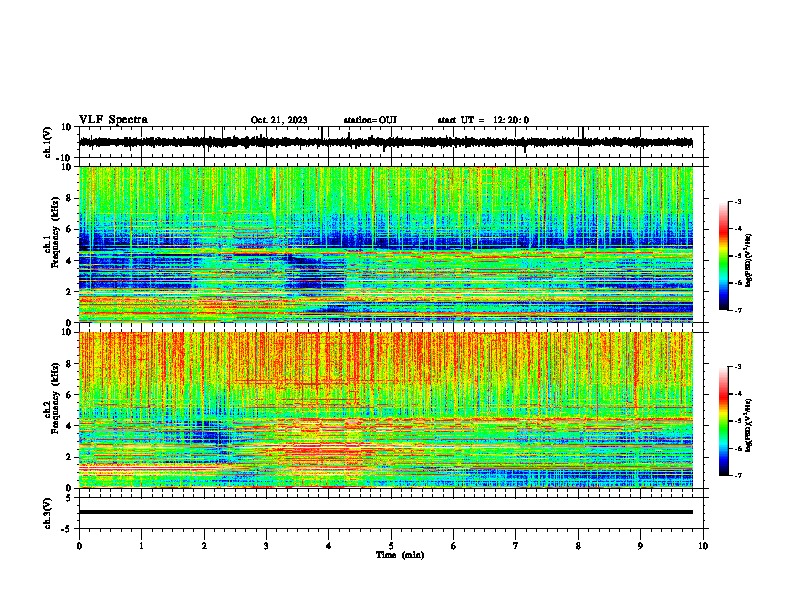Click the 'start UT = 12:20:0' label
Image resolution: width=792 pixels, height=612 pixels.
point(483,120)
